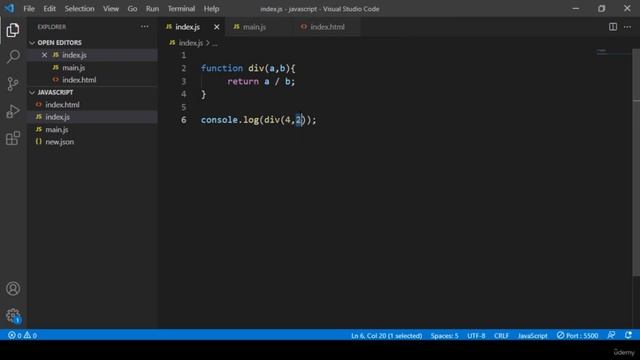Click the breadcrumb ellipsis symbol
This screenshot has height=360, width=640.
(x=215, y=43)
